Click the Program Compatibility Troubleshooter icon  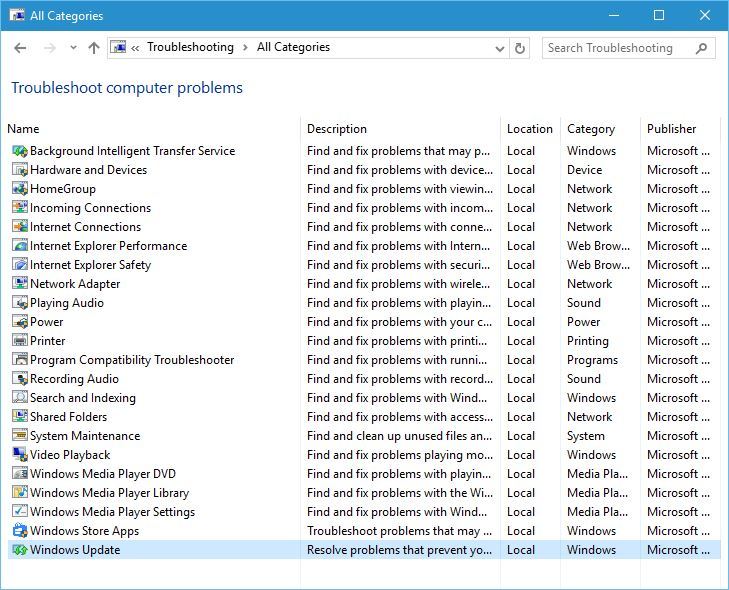click(x=20, y=360)
